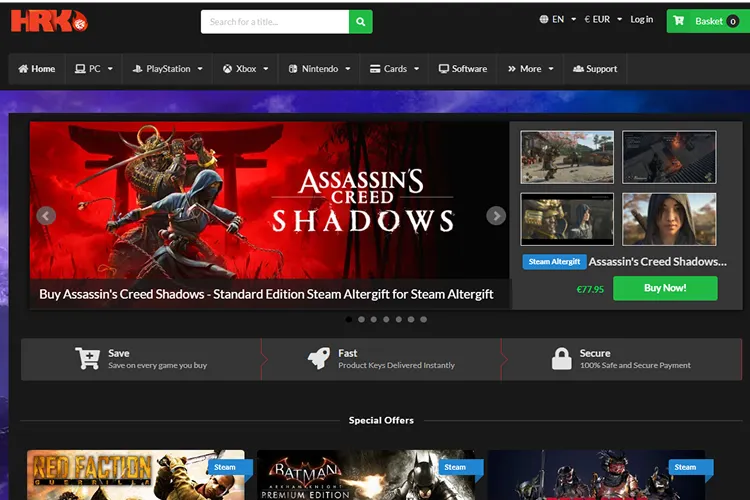
Task: Expand the PlayStation menu arrow
Action: click(200, 69)
